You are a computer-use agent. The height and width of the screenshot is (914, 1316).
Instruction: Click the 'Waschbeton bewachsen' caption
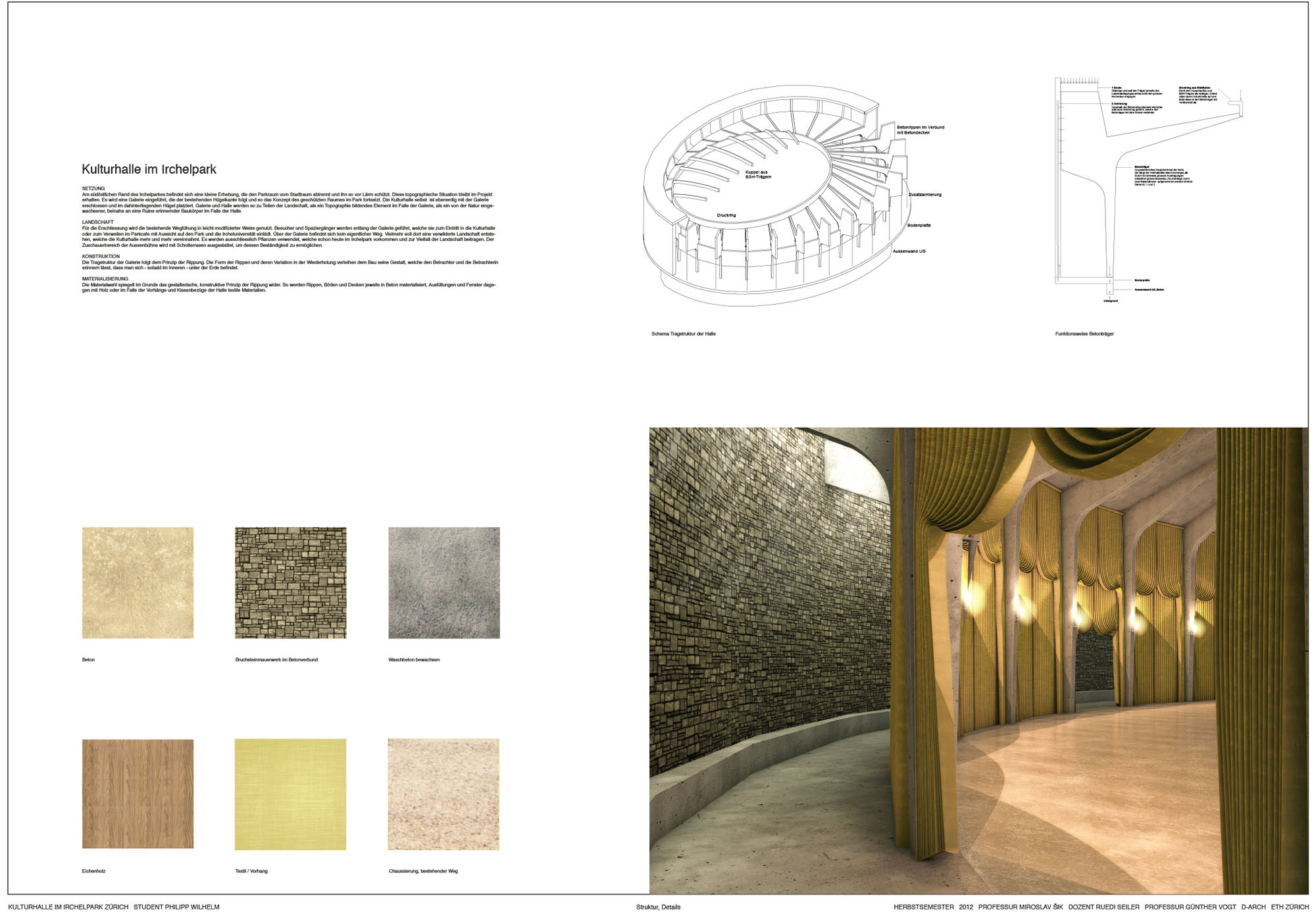[x=414, y=660]
